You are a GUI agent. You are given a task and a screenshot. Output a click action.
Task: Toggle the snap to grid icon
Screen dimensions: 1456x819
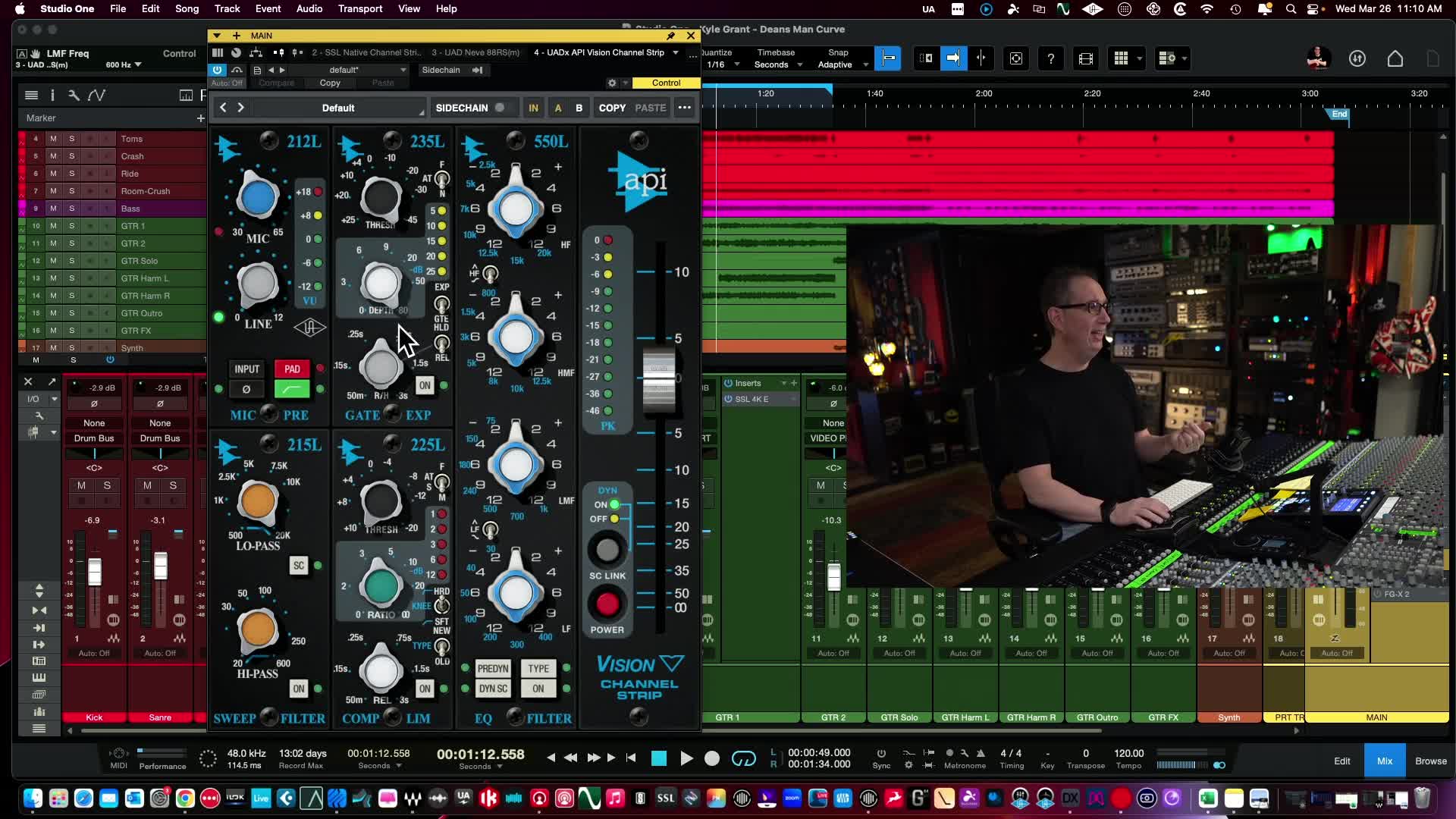pyautogui.click(x=888, y=58)
